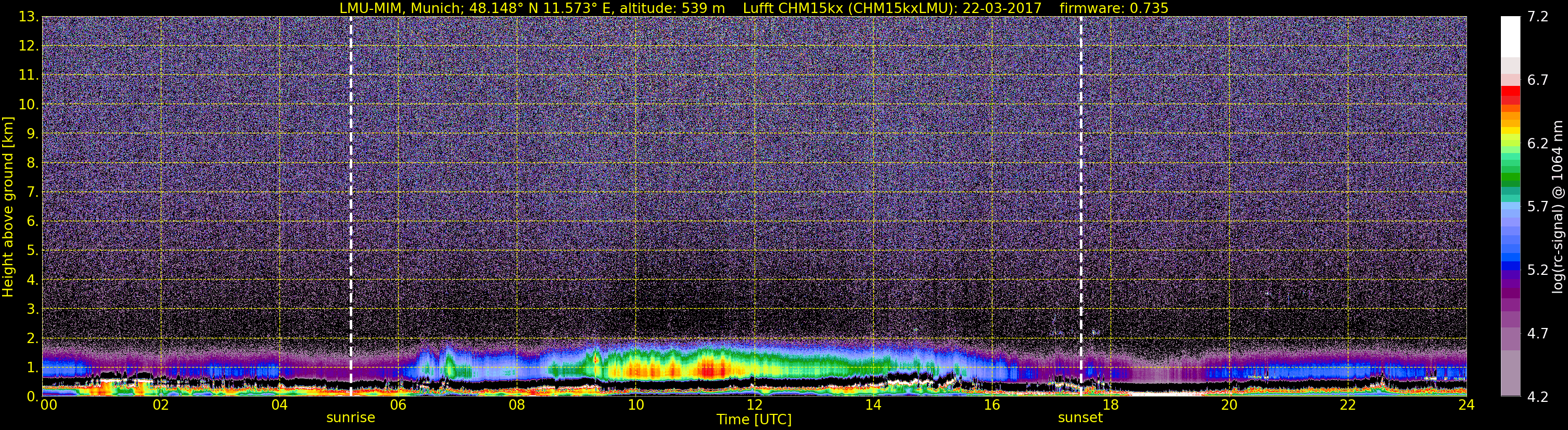Click the time axis tick '22'
Screen dimensions: 1568x430
(x=1348, y=406)
